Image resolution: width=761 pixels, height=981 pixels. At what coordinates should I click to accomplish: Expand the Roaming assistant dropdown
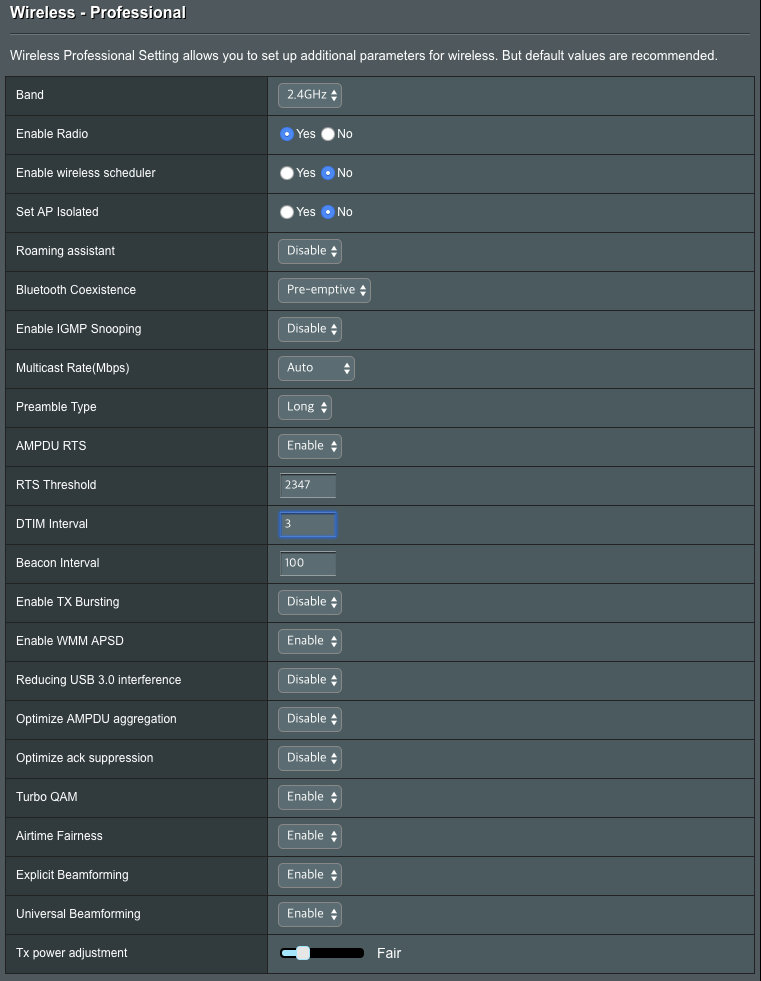tap(310, 251)
